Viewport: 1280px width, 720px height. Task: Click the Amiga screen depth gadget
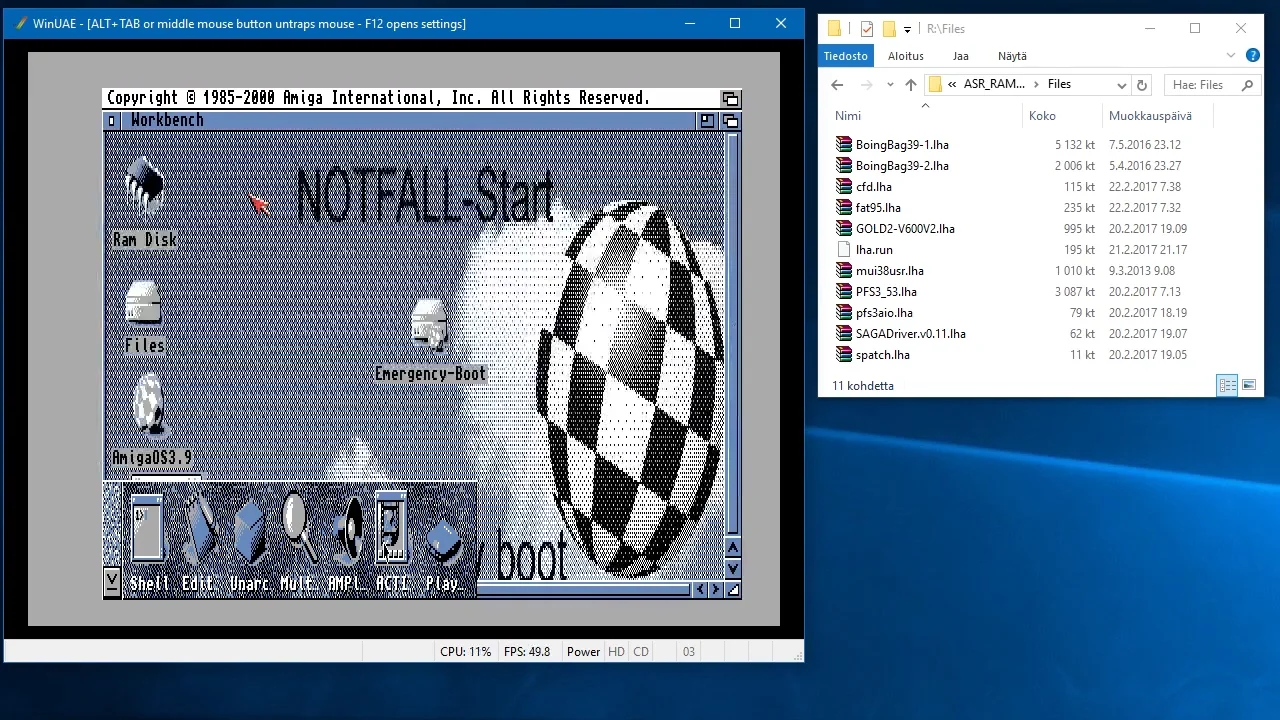tap(731, 98)
